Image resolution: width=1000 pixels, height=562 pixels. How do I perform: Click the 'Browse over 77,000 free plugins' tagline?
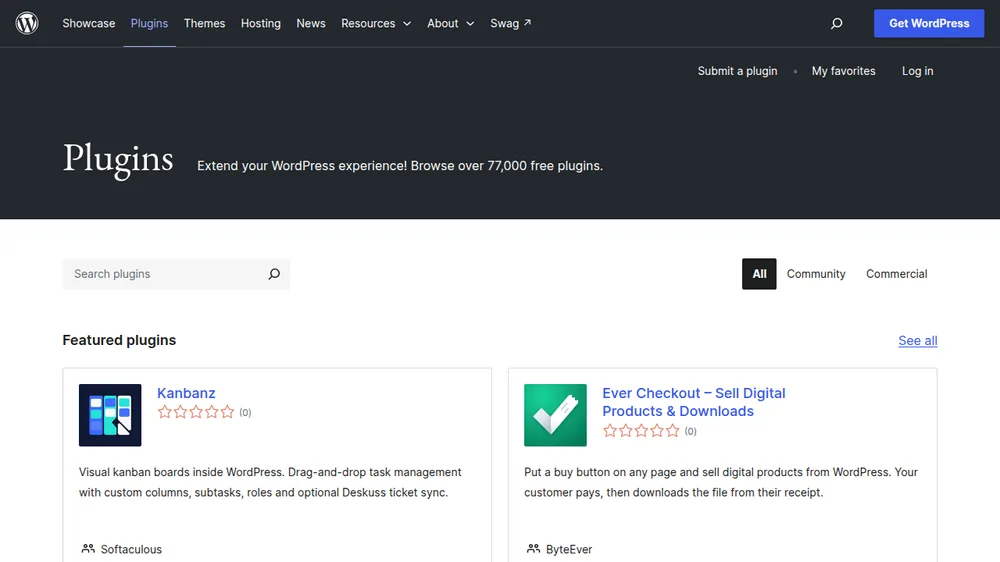(x=507, y=166)
